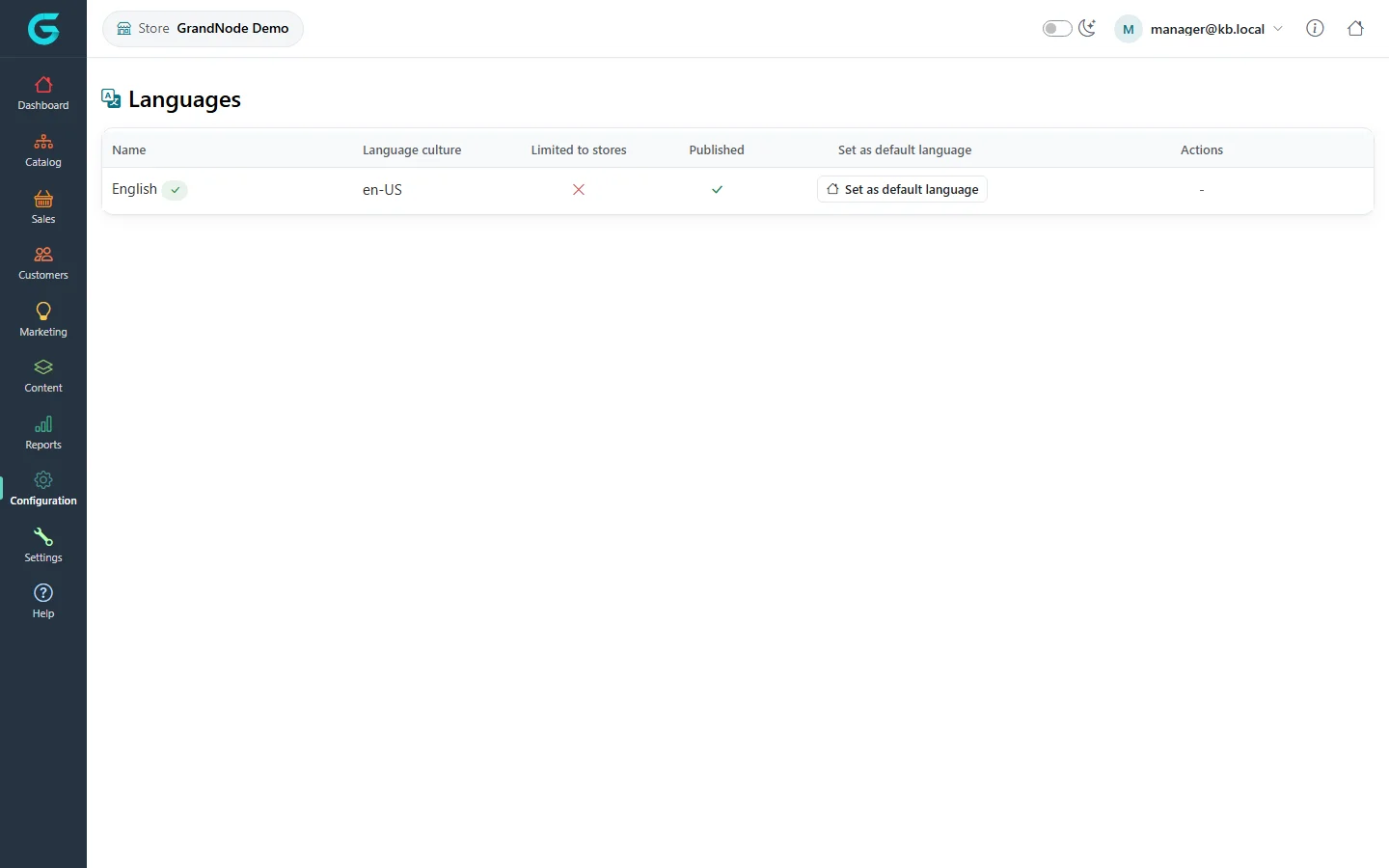
Task: Click the Published column header
Action: (717, 149)
